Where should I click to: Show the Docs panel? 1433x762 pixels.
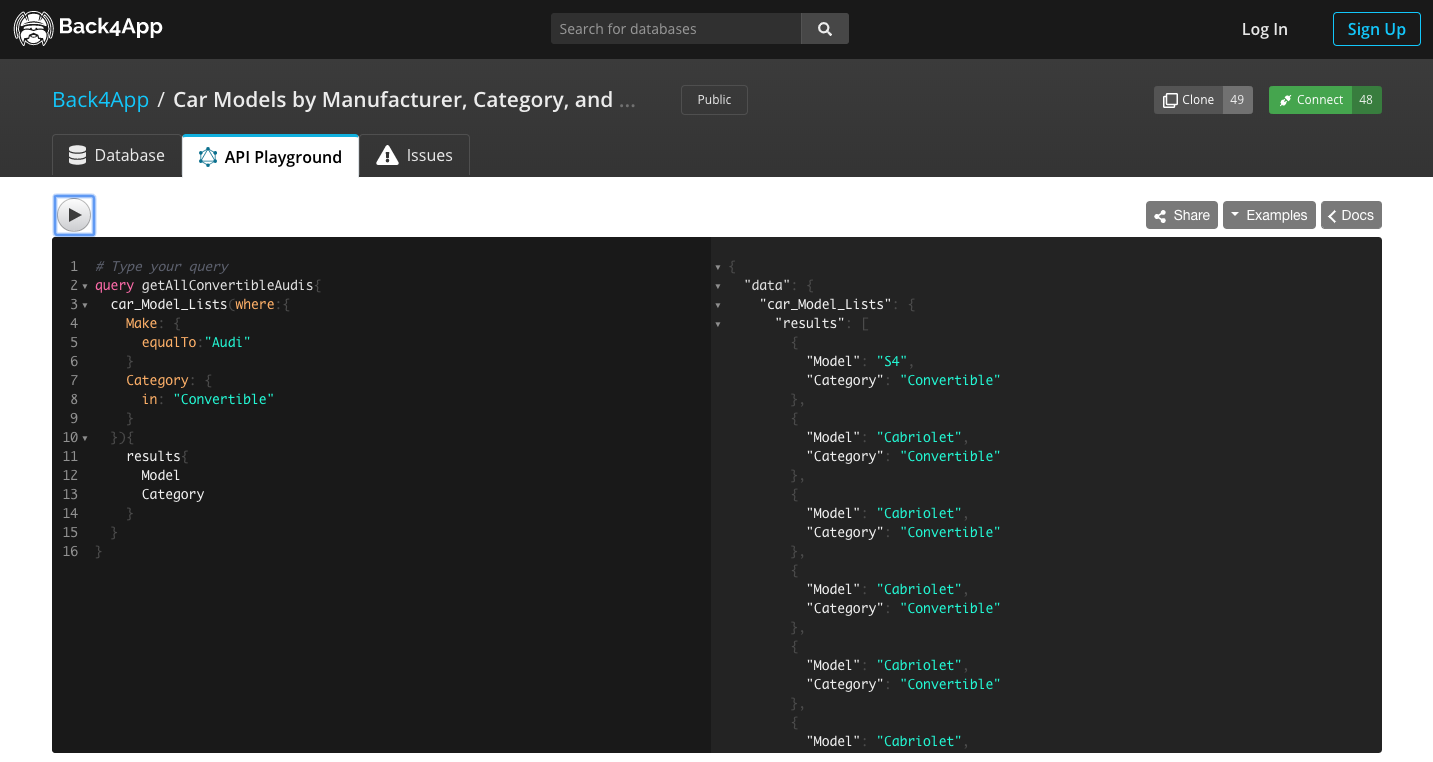1351,215
